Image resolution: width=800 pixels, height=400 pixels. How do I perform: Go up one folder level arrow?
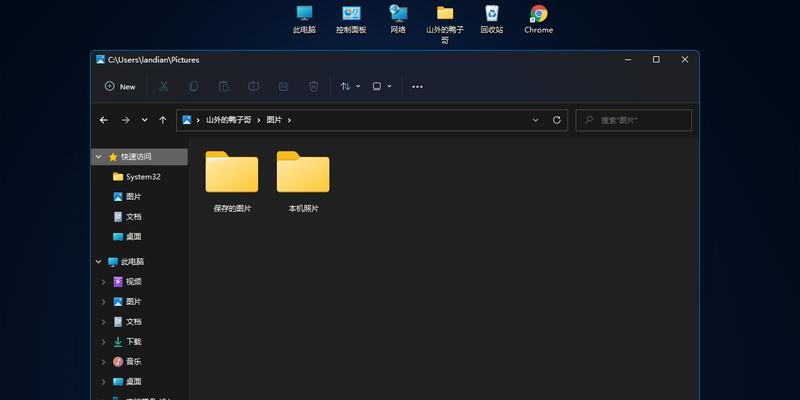tap(163, 120)
